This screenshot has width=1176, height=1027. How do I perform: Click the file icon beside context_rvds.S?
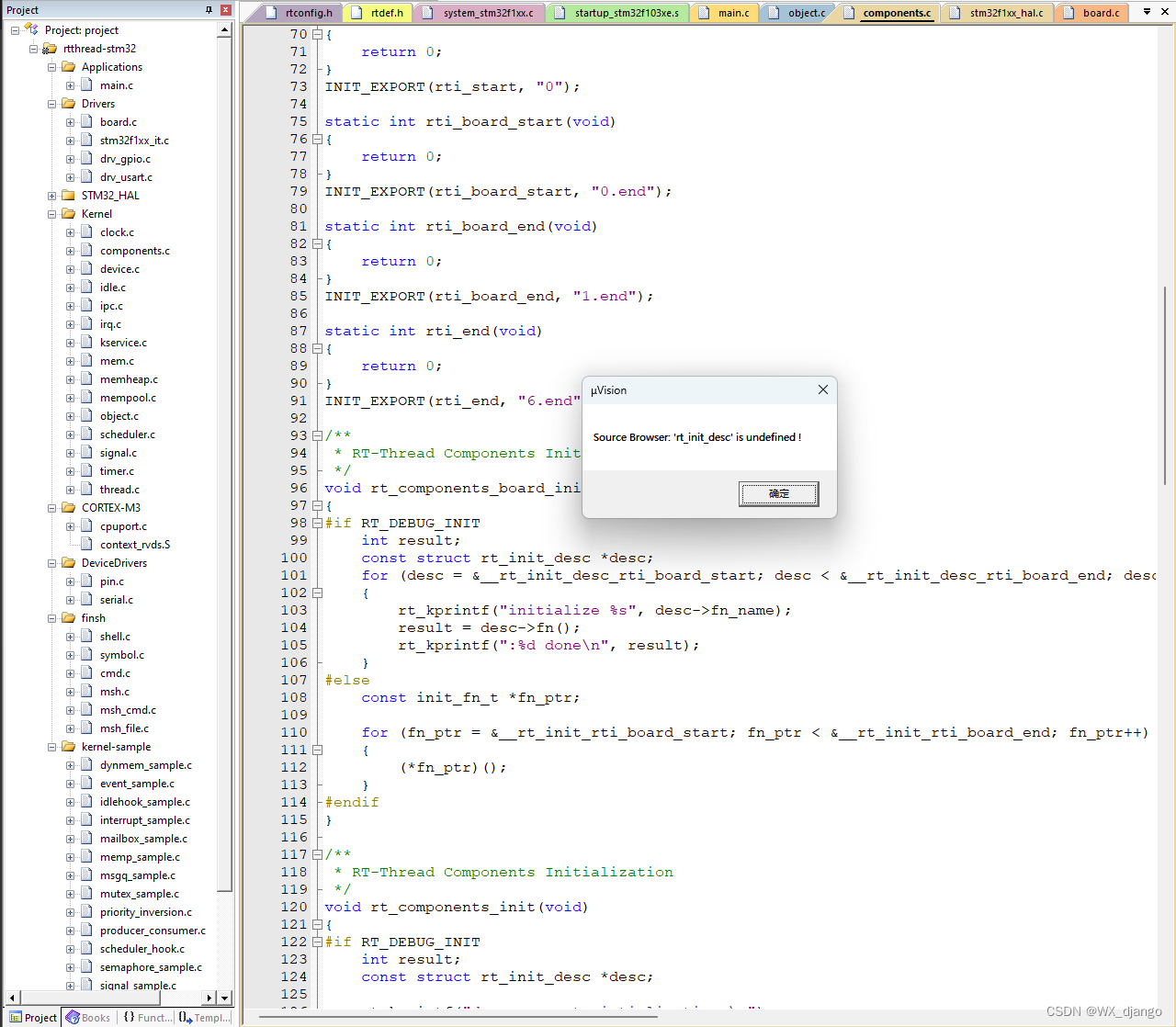pos(86,544)
